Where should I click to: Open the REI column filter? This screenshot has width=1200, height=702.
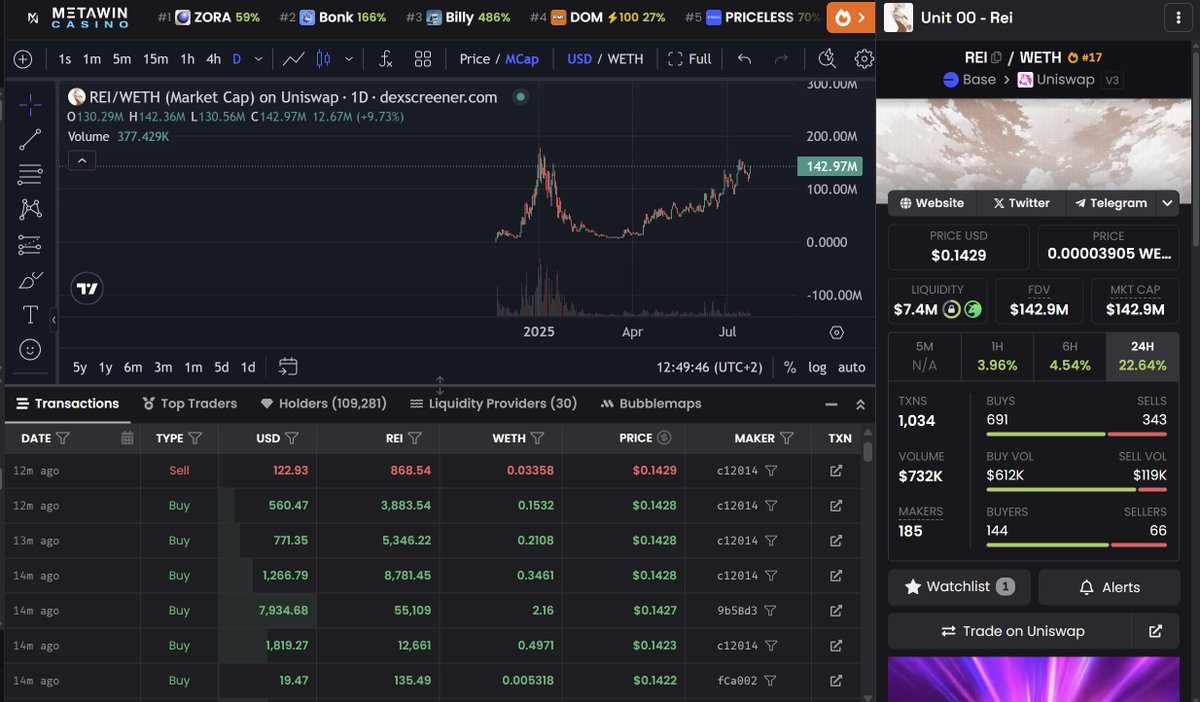[415, 438]
